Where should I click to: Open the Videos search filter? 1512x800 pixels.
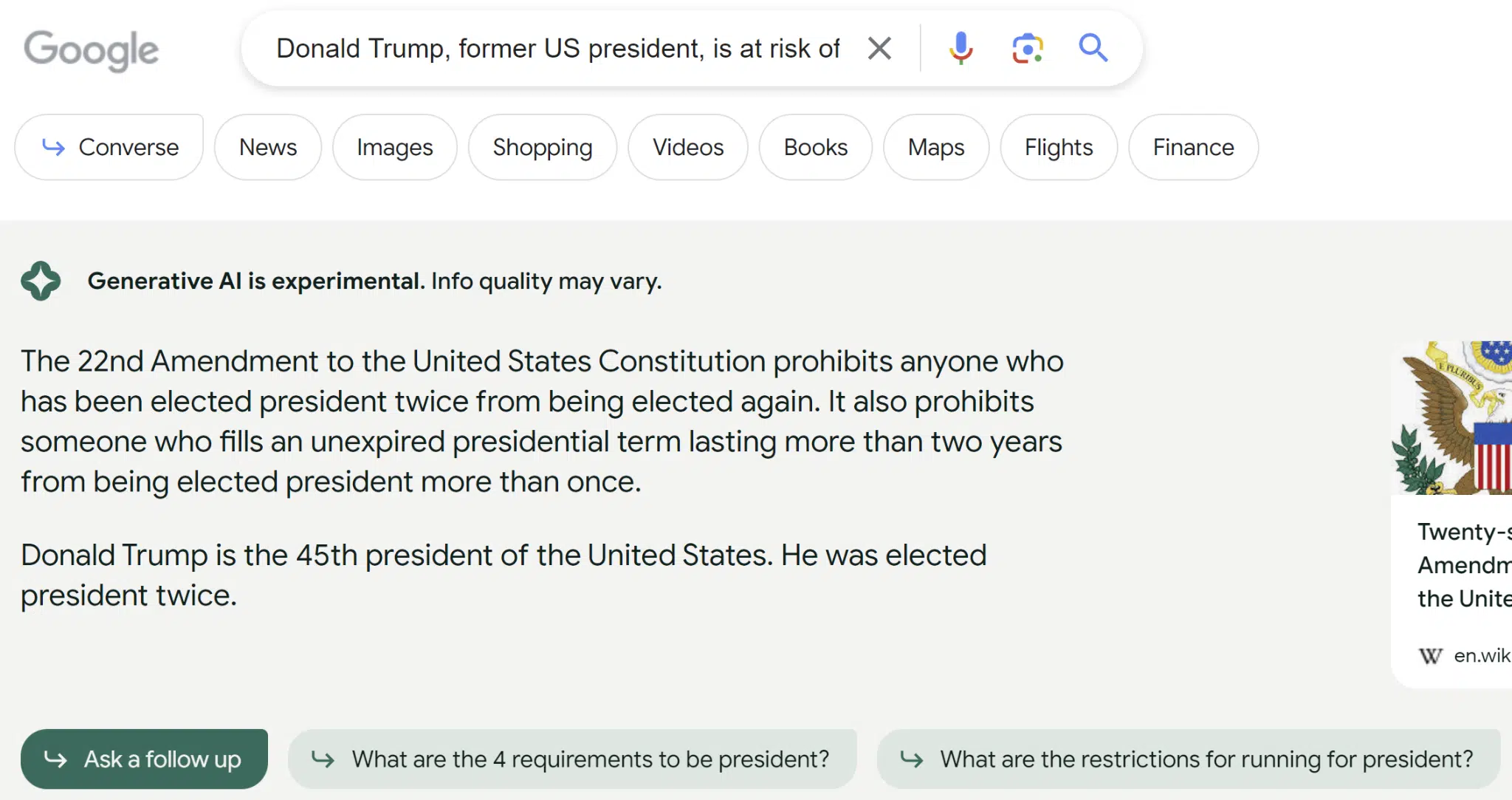point(688,147)
